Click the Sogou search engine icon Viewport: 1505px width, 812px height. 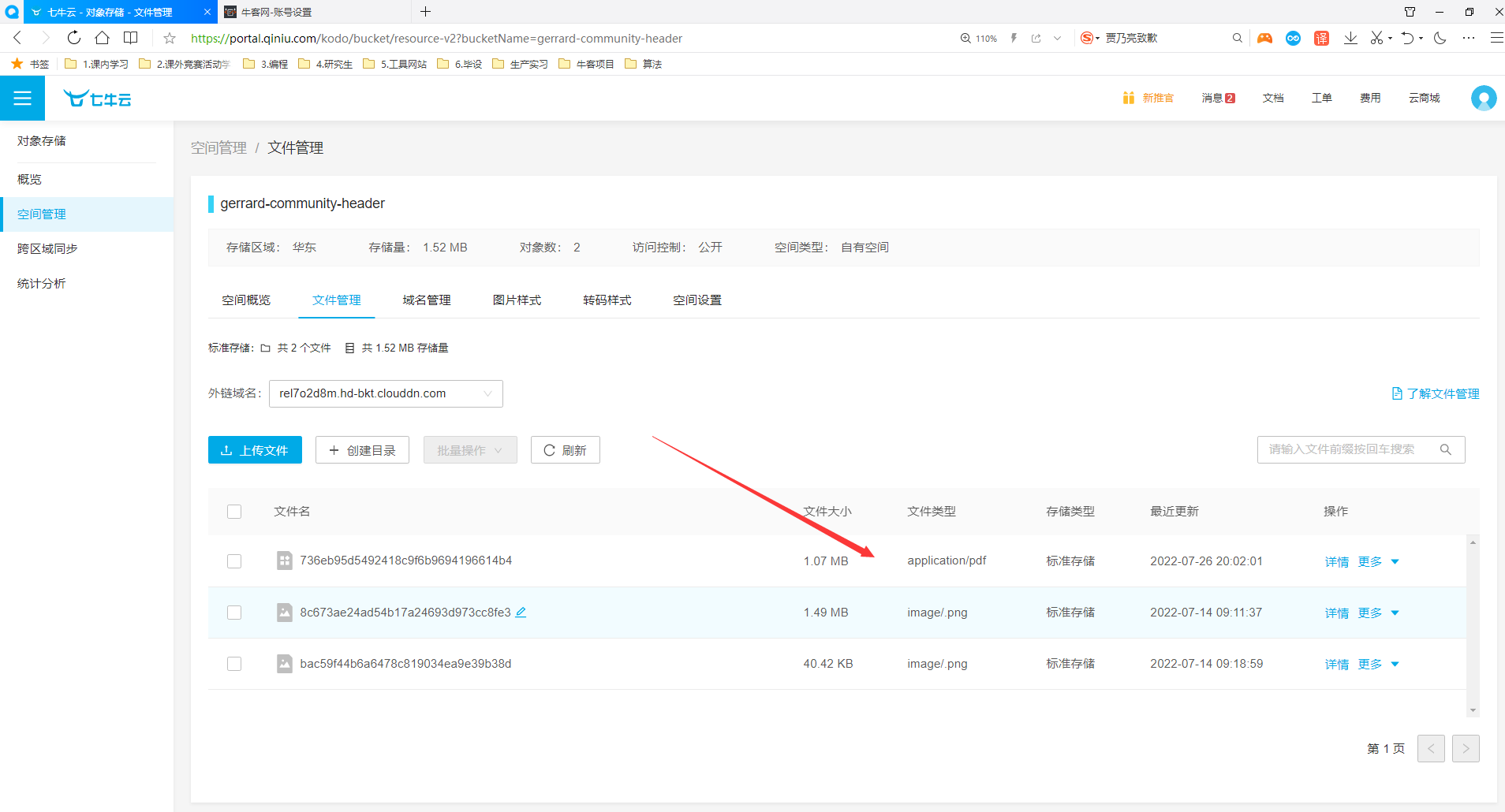[x=1087, y=38]
